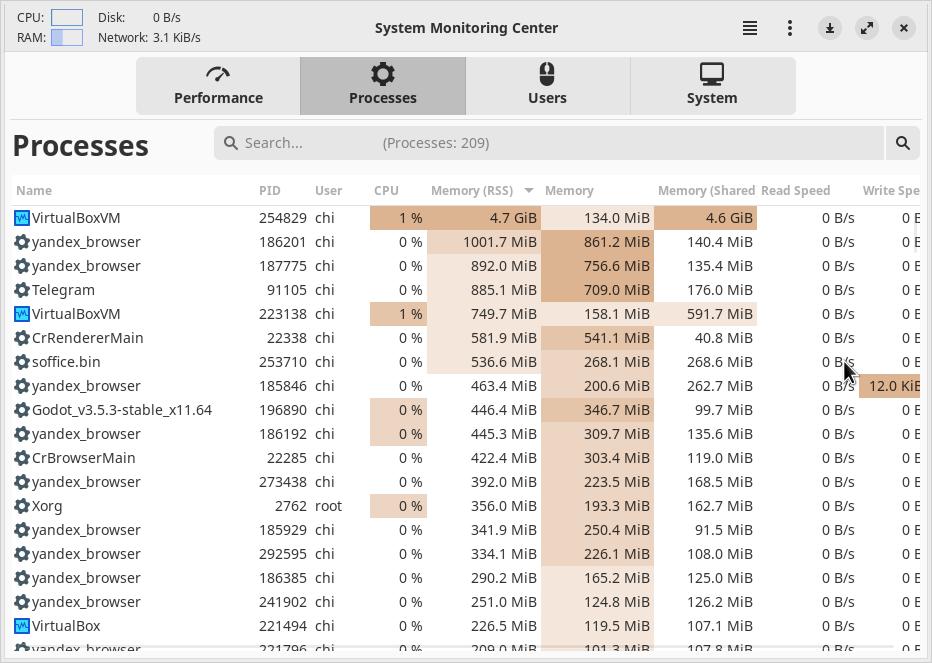The width and height of the screenshot is (932, 663).
Task: Switch to the Users tab
Action: [547, 85]
